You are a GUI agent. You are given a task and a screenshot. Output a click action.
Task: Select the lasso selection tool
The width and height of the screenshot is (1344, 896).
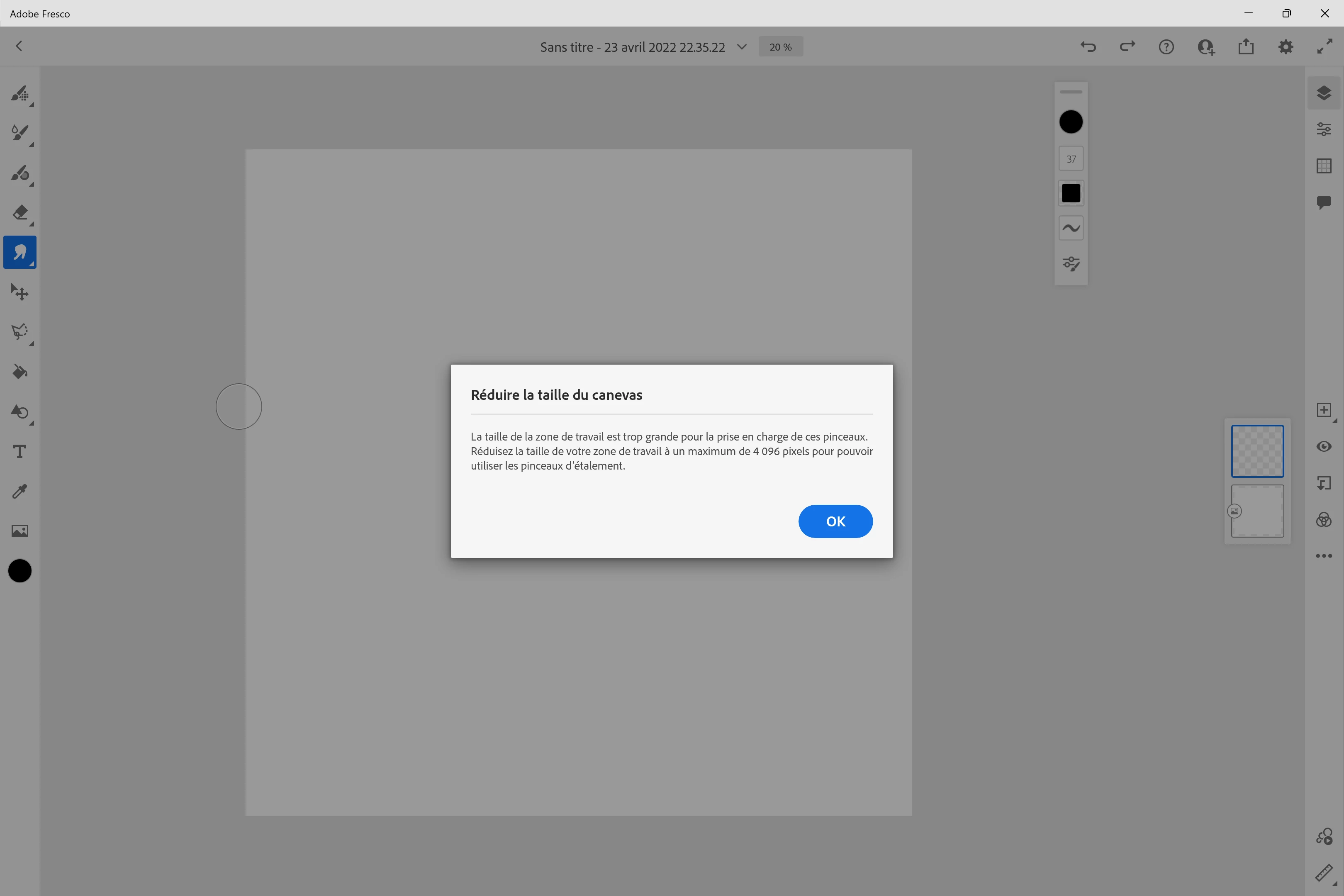pyautogui.click(x=19, y=332)
